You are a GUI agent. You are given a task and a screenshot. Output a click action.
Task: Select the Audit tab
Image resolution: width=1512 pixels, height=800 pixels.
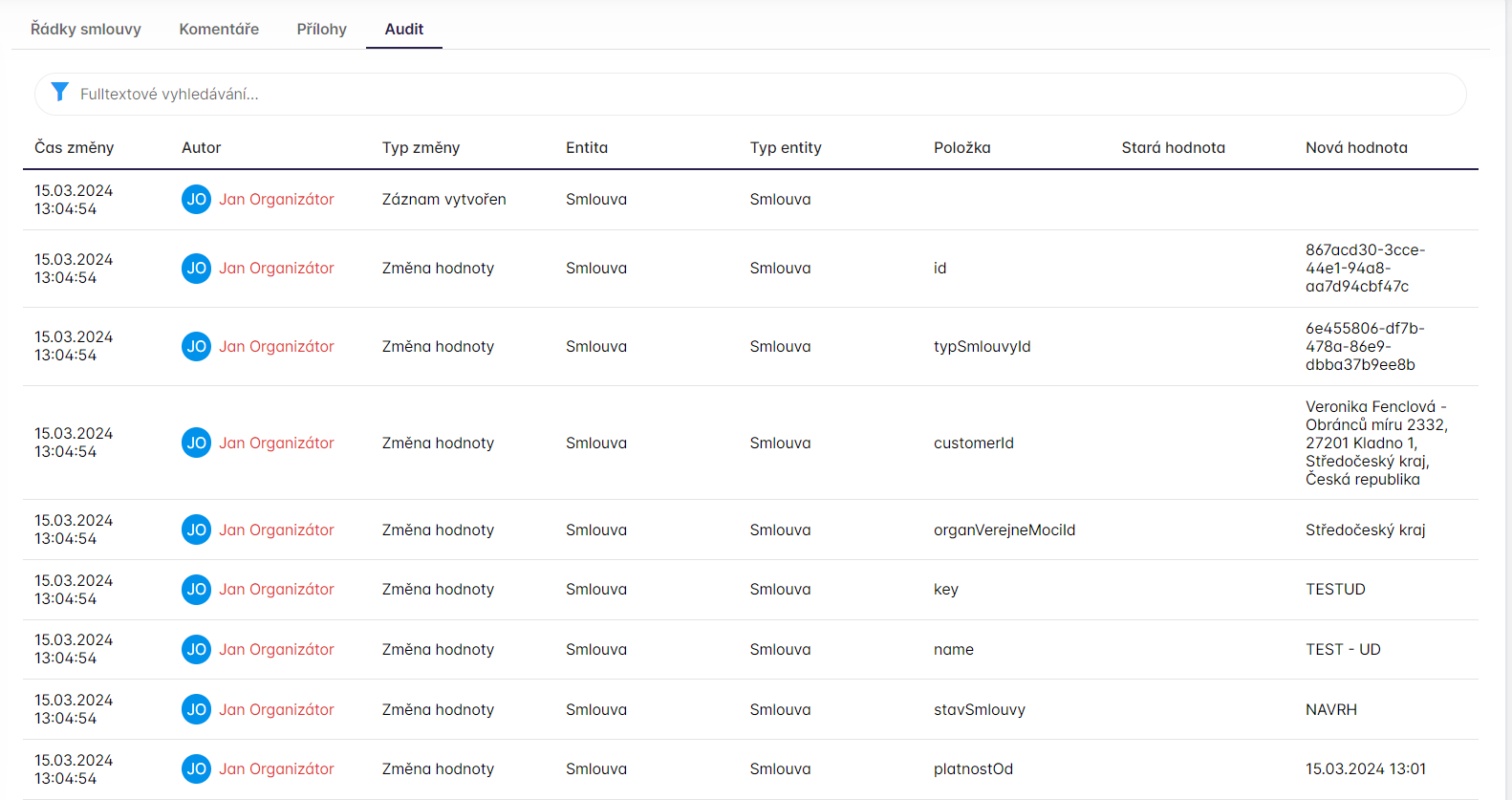[x=403, y=29]
